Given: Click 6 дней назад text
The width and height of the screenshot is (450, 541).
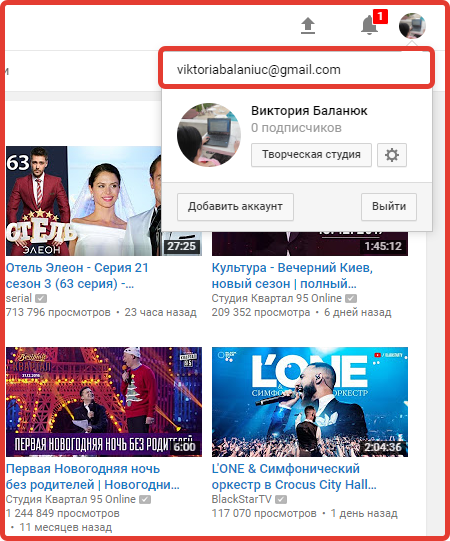Looking at the screenshot, I should tap(358, 312).
